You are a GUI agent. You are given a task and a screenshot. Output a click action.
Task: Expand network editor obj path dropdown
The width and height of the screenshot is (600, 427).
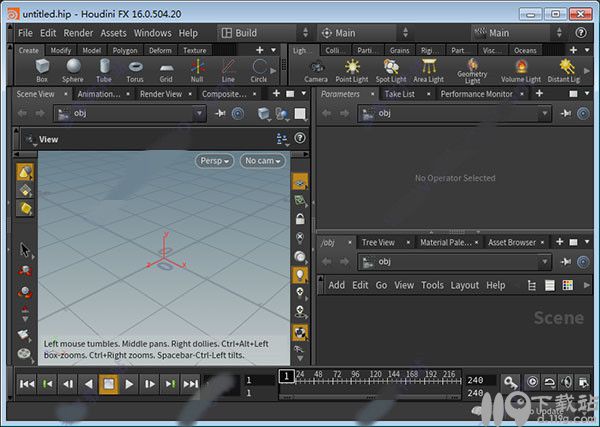pyautogui.click(x=544, y=262)
